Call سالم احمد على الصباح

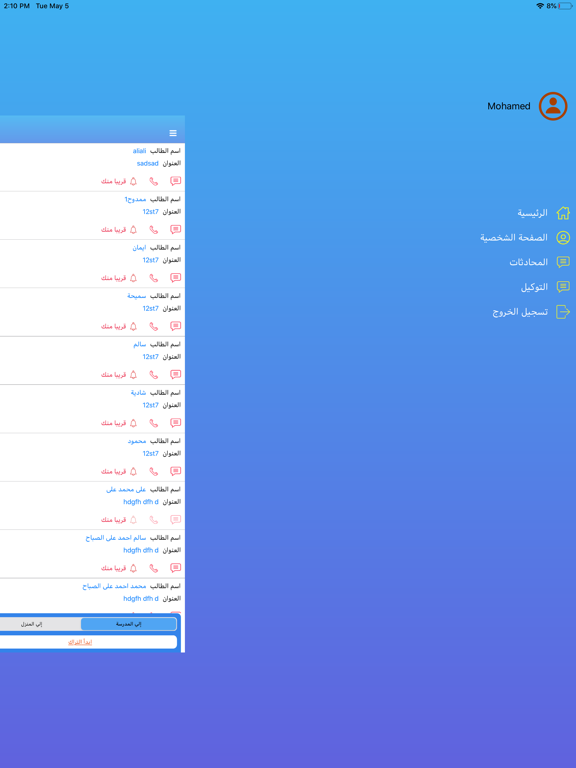coord(154,568)
